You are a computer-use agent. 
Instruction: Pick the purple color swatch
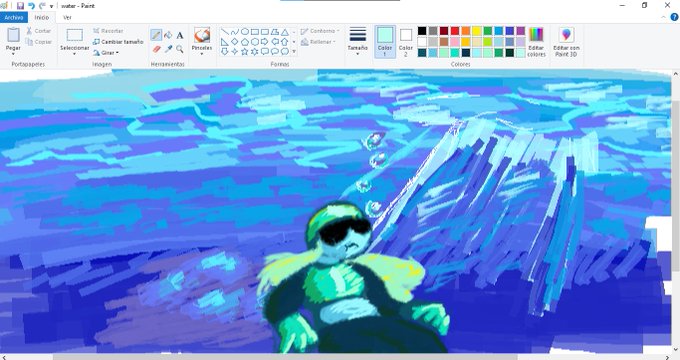click(521, 31)
